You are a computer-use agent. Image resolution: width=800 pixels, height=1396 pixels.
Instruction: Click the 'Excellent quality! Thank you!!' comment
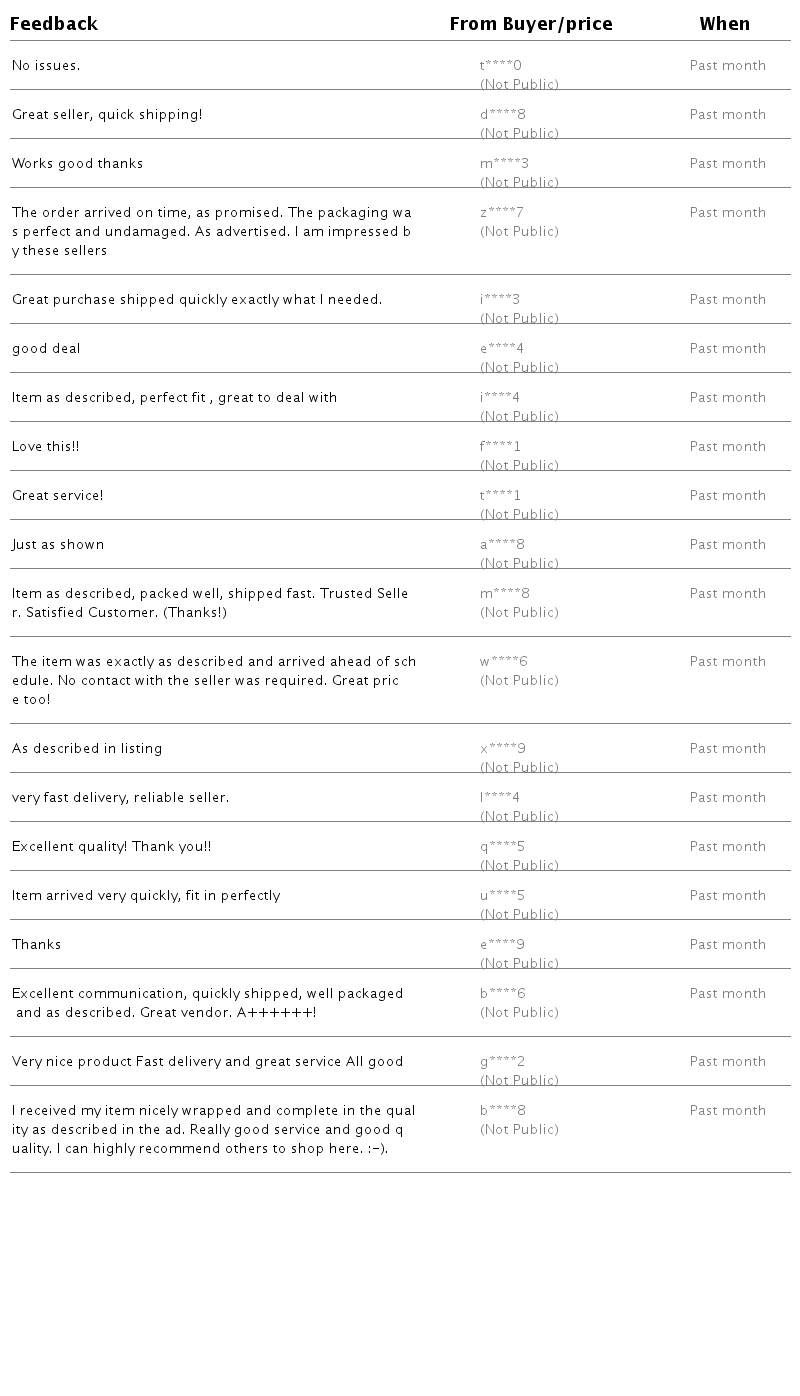point(111,847)
